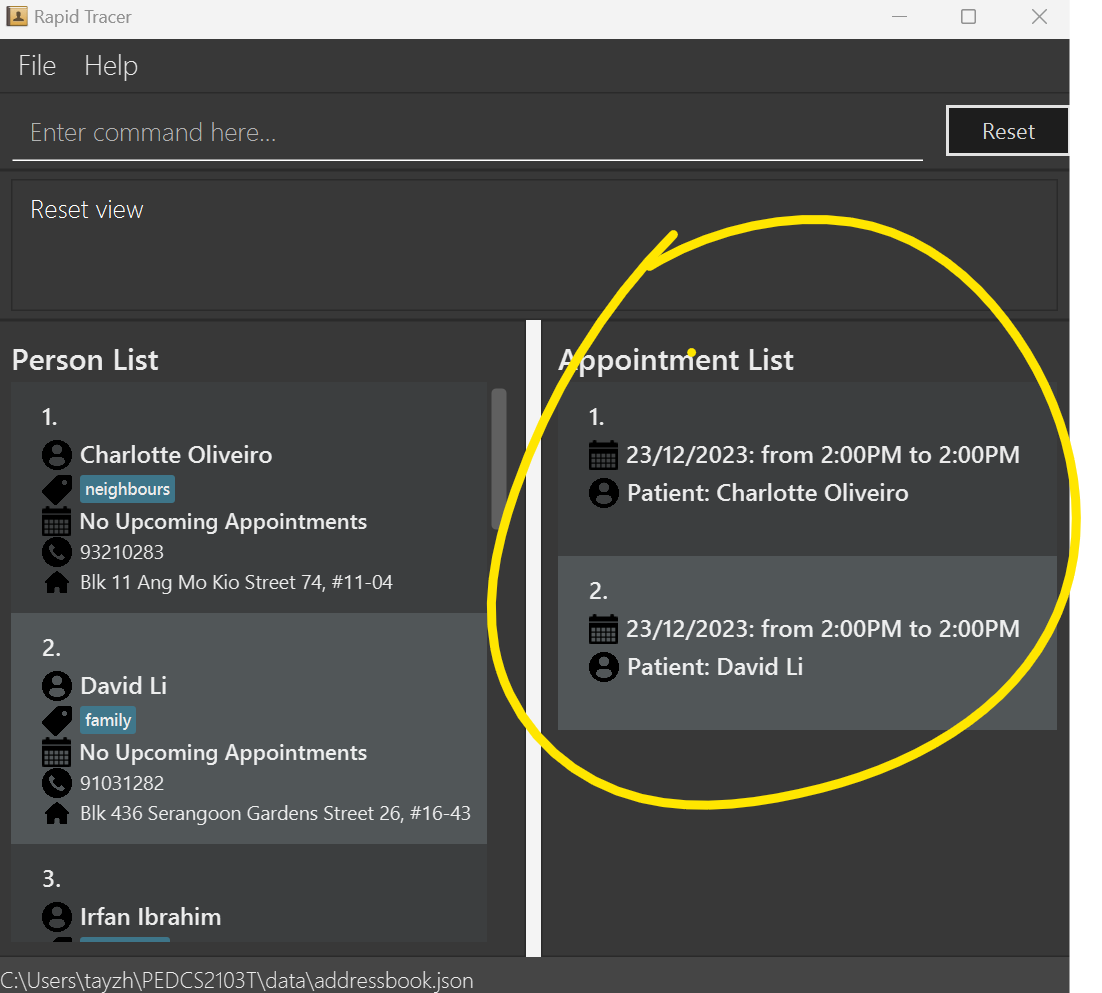Screen dimensions: 1102x993
Task: Select the family tag label
Action: click(x=108, y=720)
